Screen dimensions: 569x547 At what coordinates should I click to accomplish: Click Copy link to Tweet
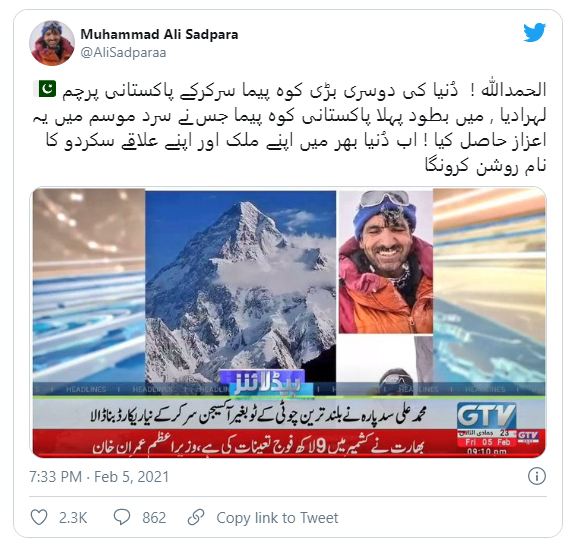[x=277, y=518]
